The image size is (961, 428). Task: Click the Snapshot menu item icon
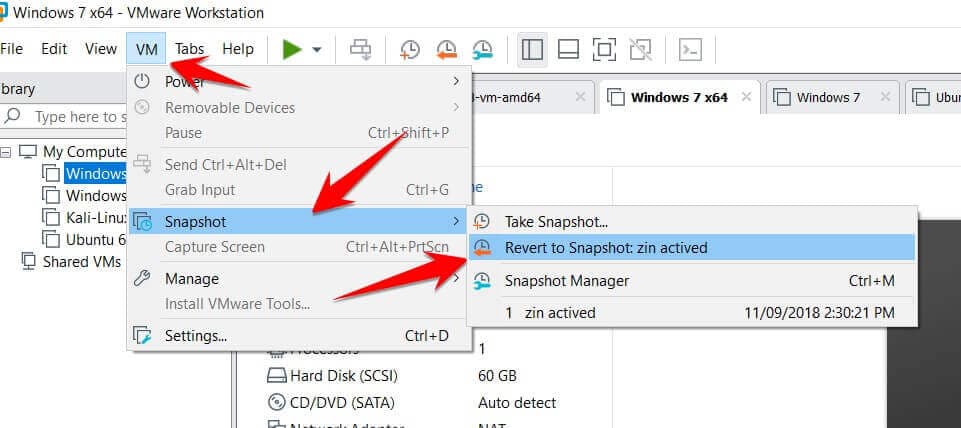tap(143, 222)
